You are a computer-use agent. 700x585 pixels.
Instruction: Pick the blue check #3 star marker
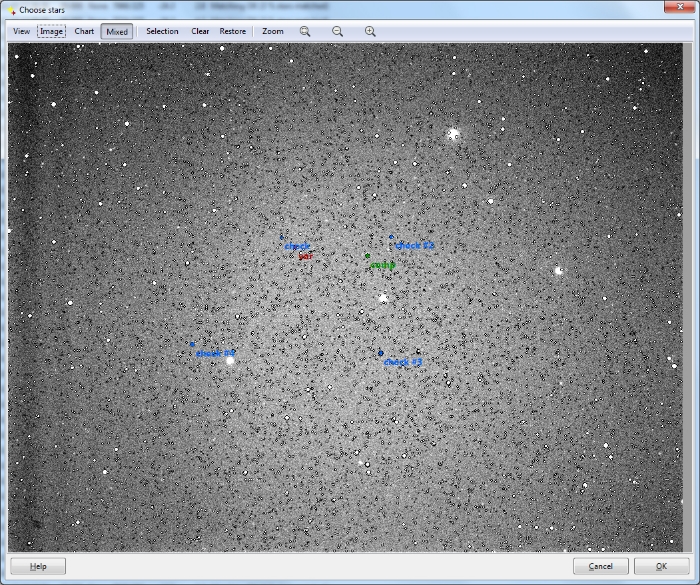coord(381,353)
